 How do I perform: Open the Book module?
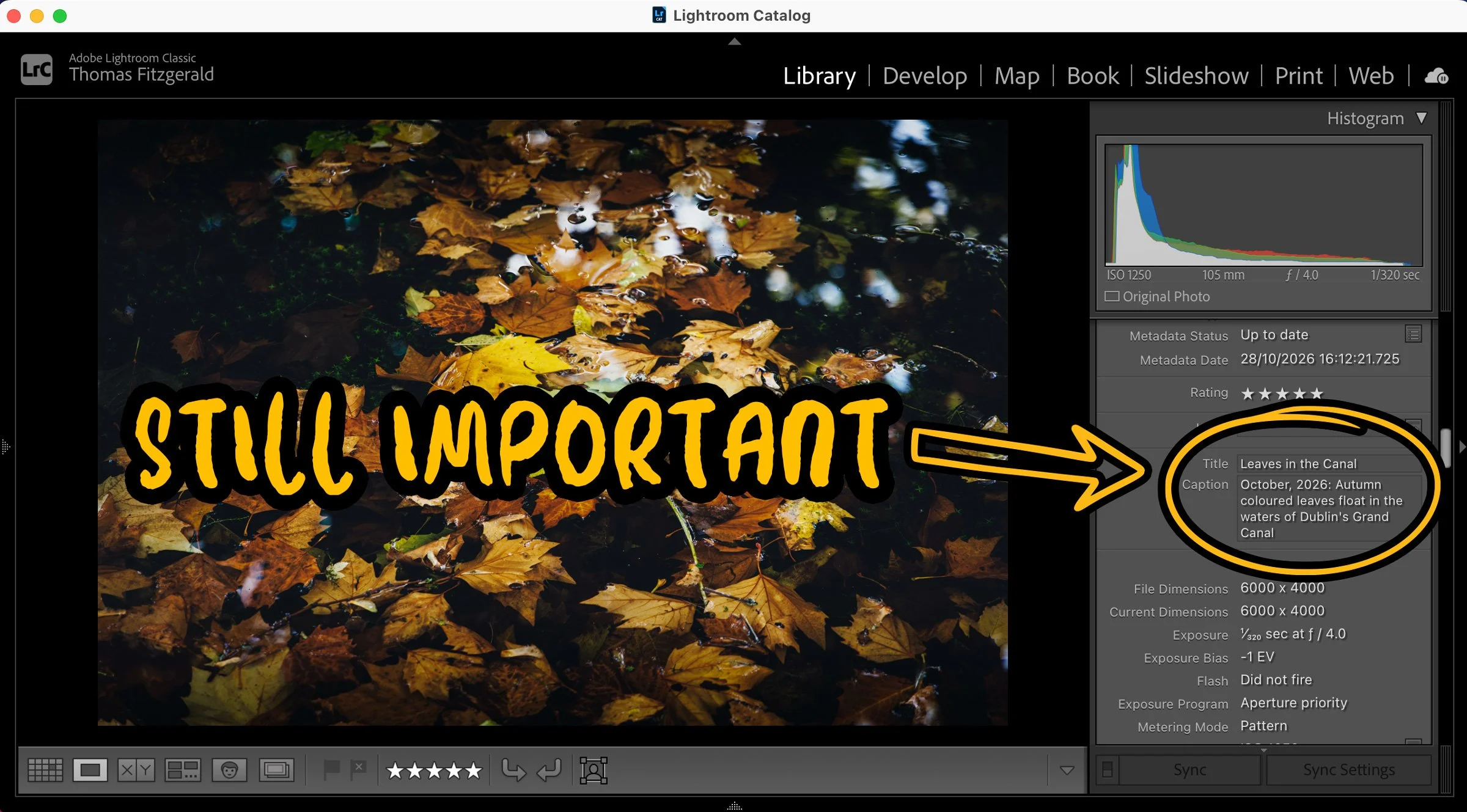pyautogui.click(x=1092, y=76)
